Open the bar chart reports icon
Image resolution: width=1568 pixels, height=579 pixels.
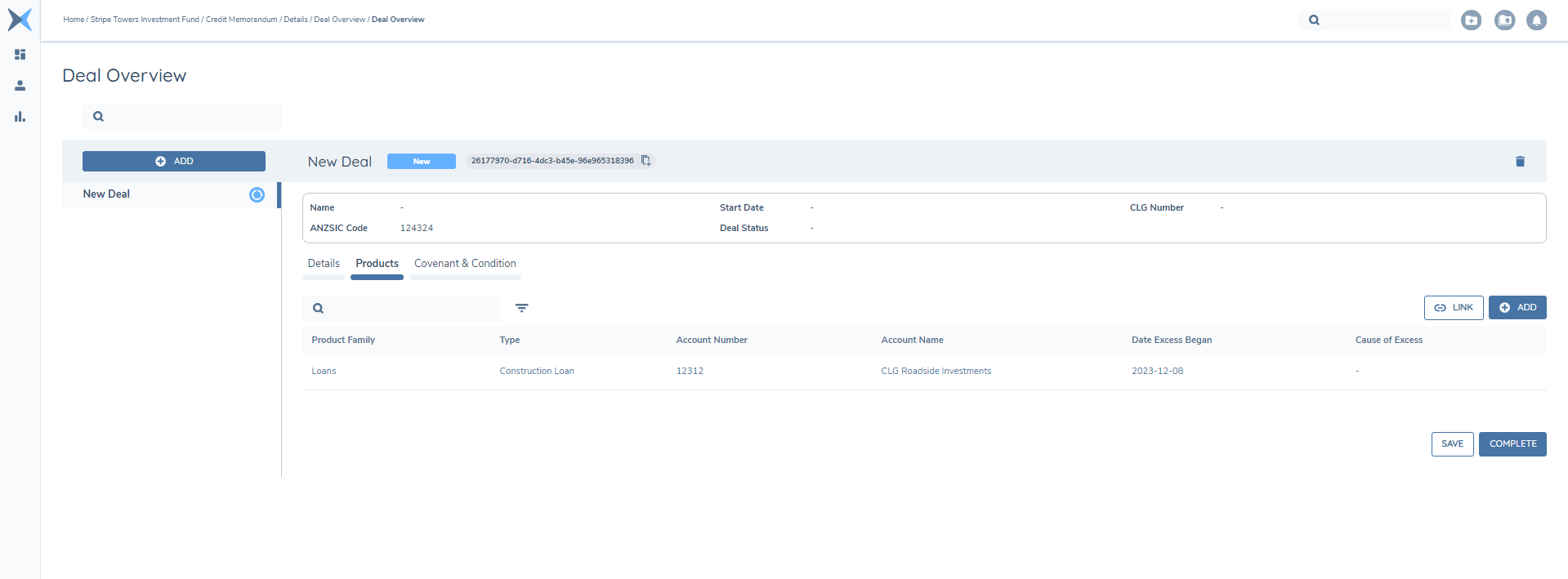[x=20, y=117]
